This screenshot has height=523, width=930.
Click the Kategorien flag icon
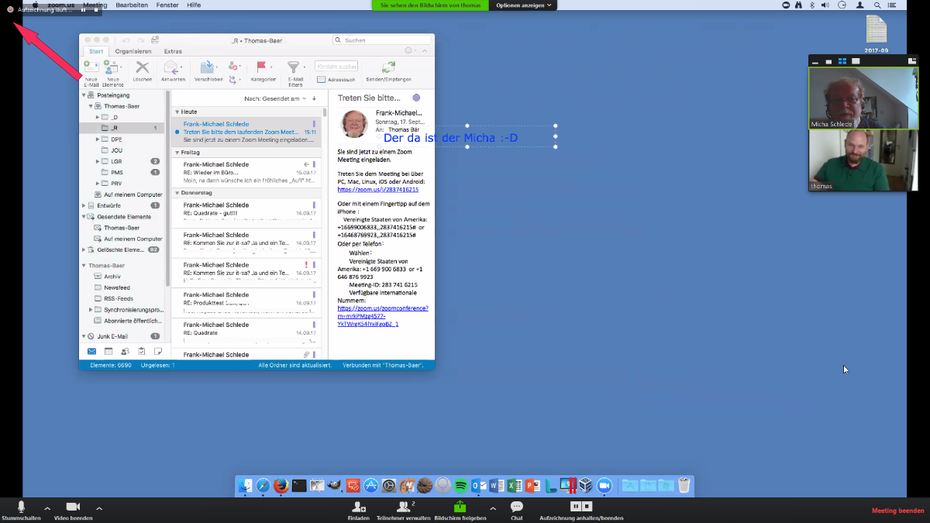point(261,66)
